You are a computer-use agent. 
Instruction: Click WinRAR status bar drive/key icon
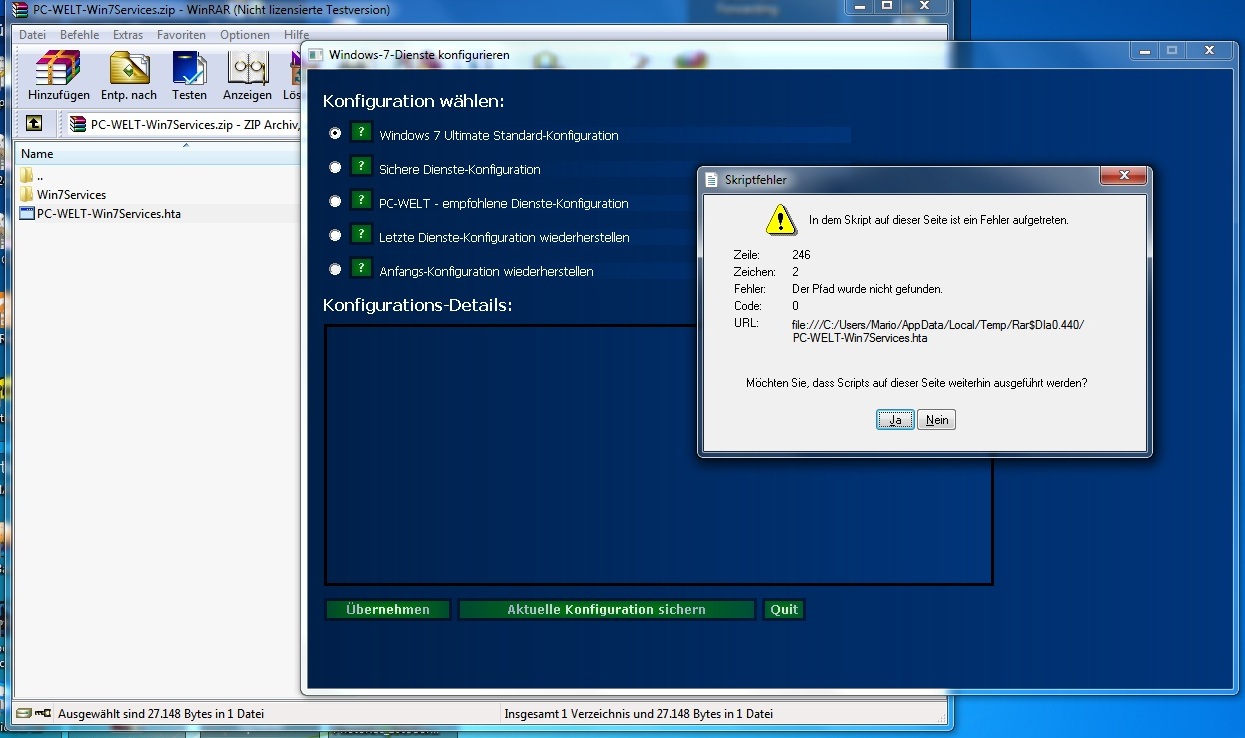pyautogui.click(x=33, y=714)
